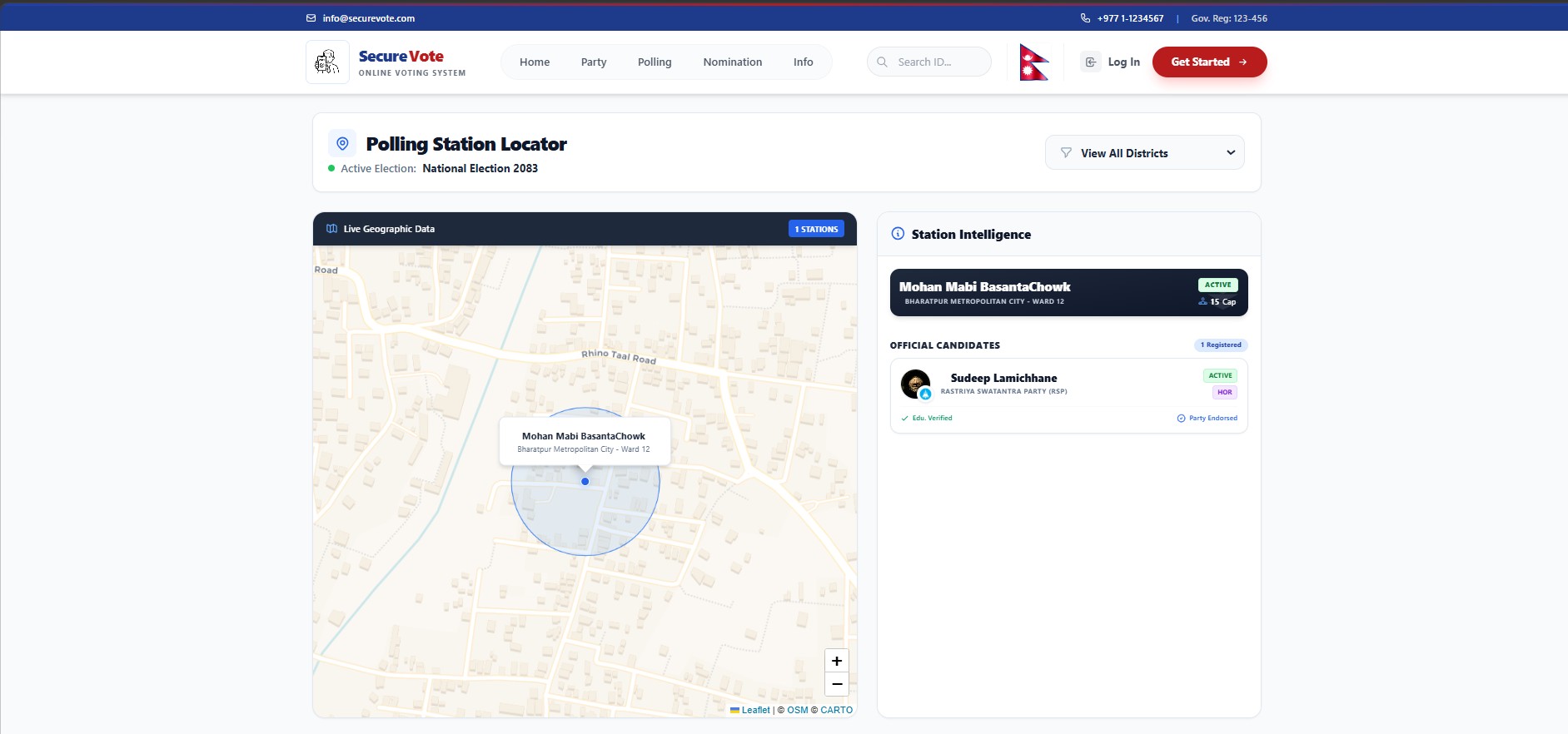Click Sudeep Lamichhane's candidate avatar
This screenshot has width=1568, height=734.
[915, 384]
